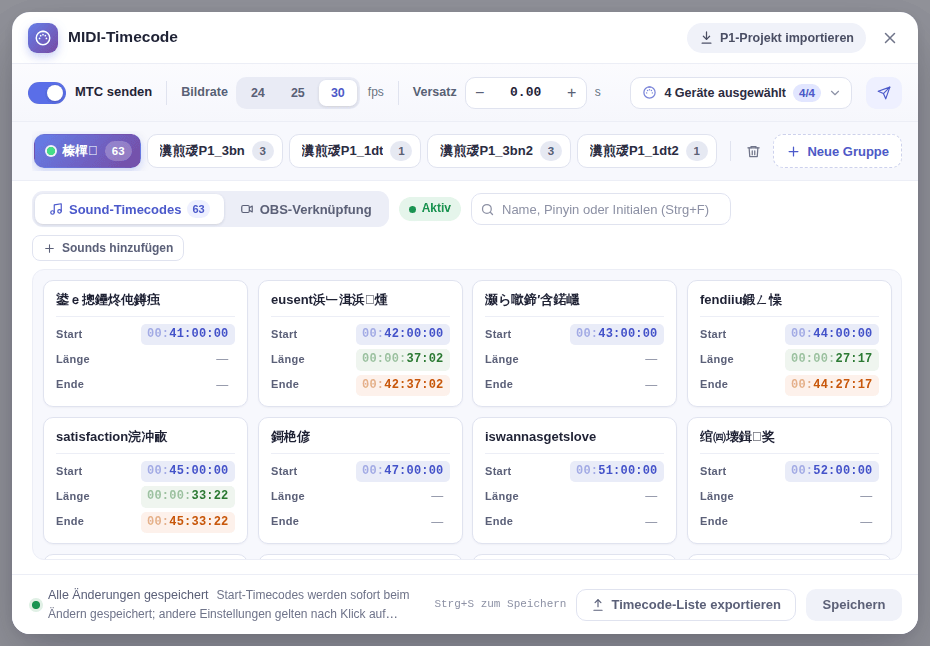Focus the Name, Pinyin search field
Image resolution: width=930 pixels, height=646 pixels.
601,209
